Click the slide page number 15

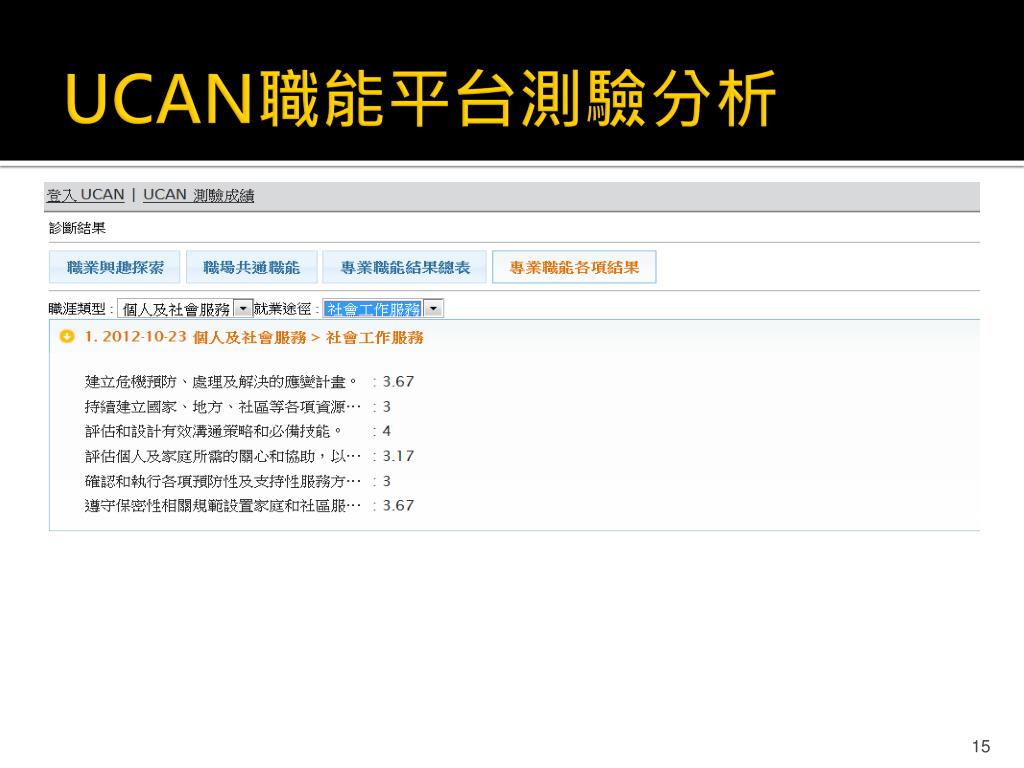click(x=981, y=746)
